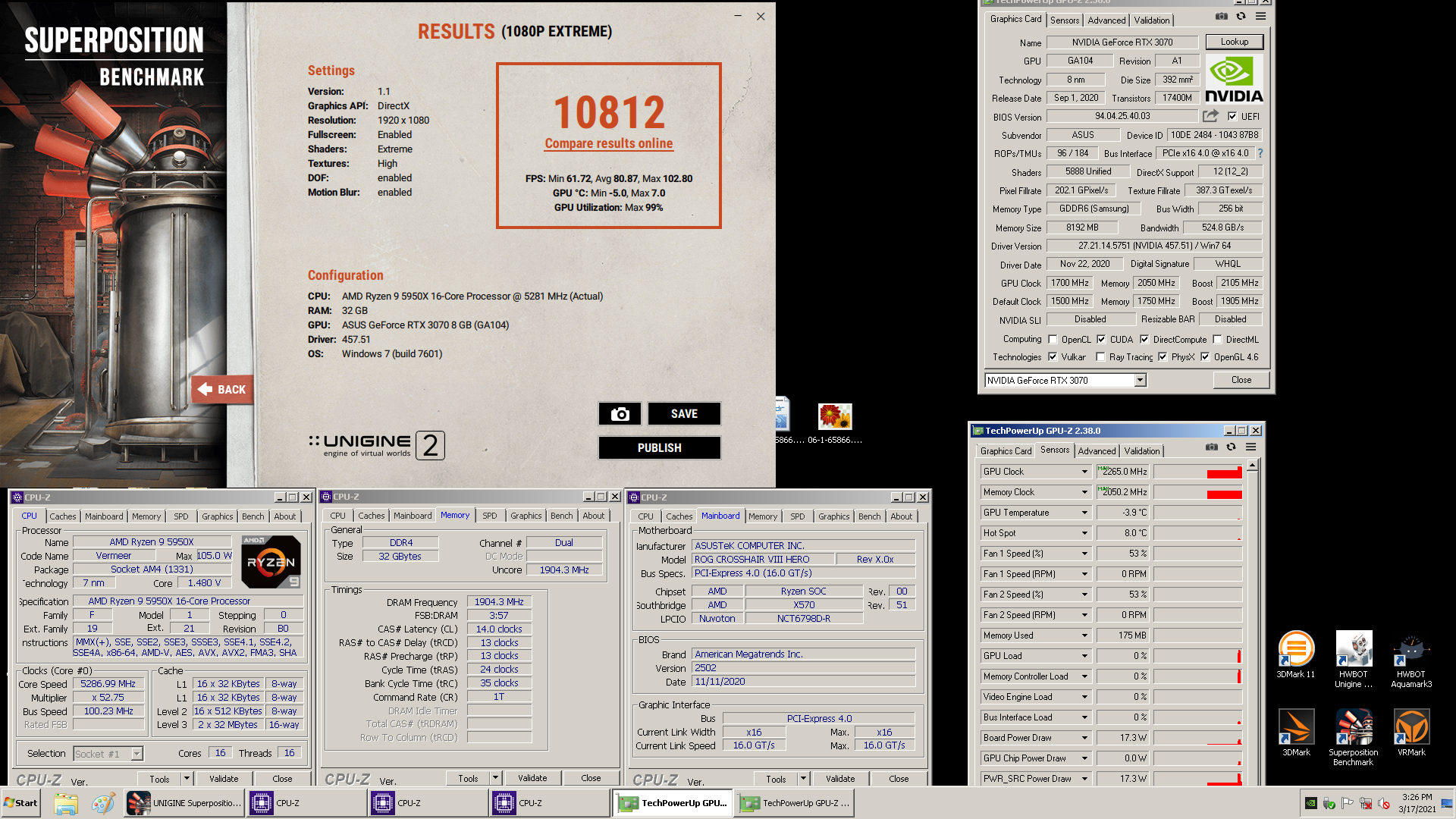
Task: Click the Ryzen logo in the CPU-Z CPU tab
Action: (x=271, y=562)
